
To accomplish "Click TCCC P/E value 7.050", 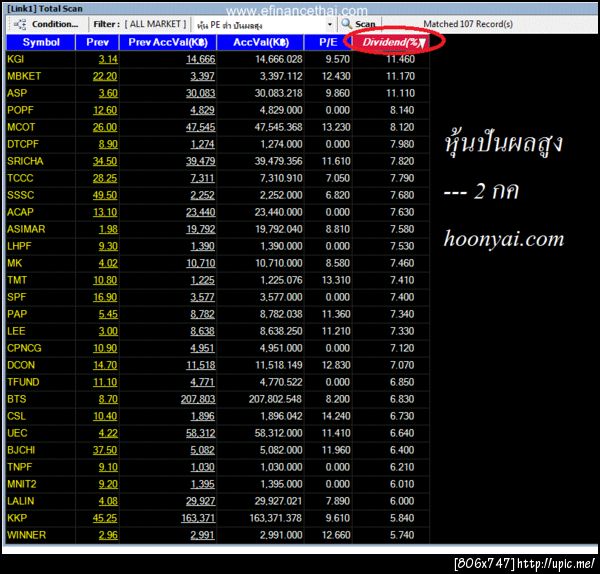I will 338,178.
